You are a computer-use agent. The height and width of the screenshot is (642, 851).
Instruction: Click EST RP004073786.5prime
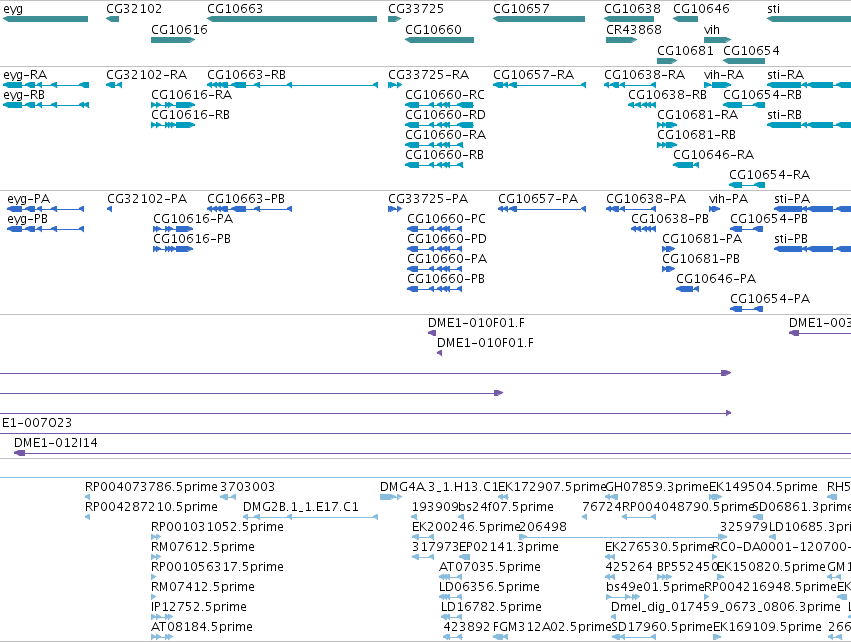[x=87, y=497]
